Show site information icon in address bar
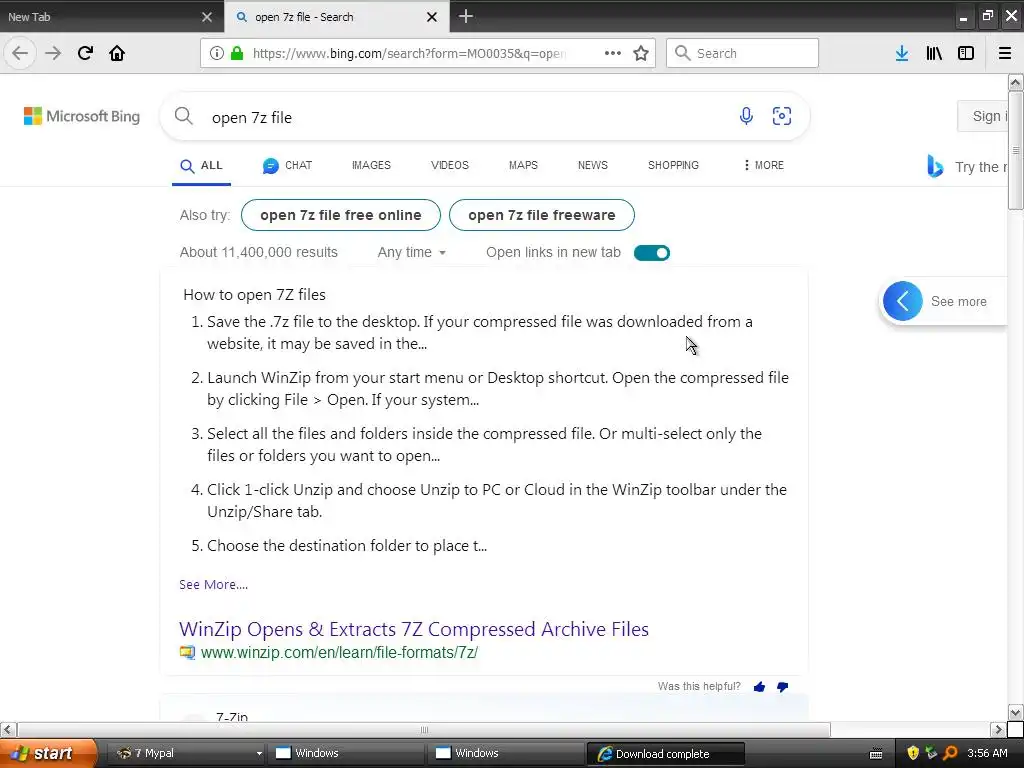1024x768 pixels. pyautogui.click(x=217, y=53)
